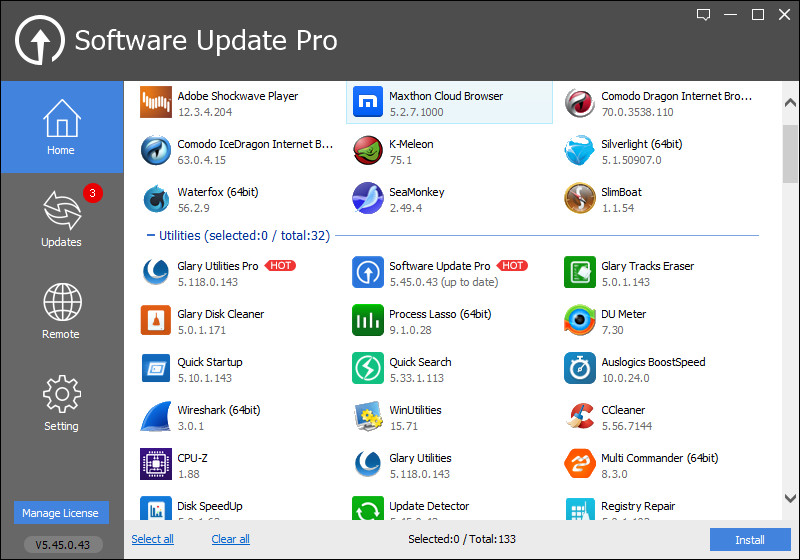Click the 'CPU-Z' name text
Viewport: 800px width, 560px height.
pyautogui.click(x=192, y=458)
